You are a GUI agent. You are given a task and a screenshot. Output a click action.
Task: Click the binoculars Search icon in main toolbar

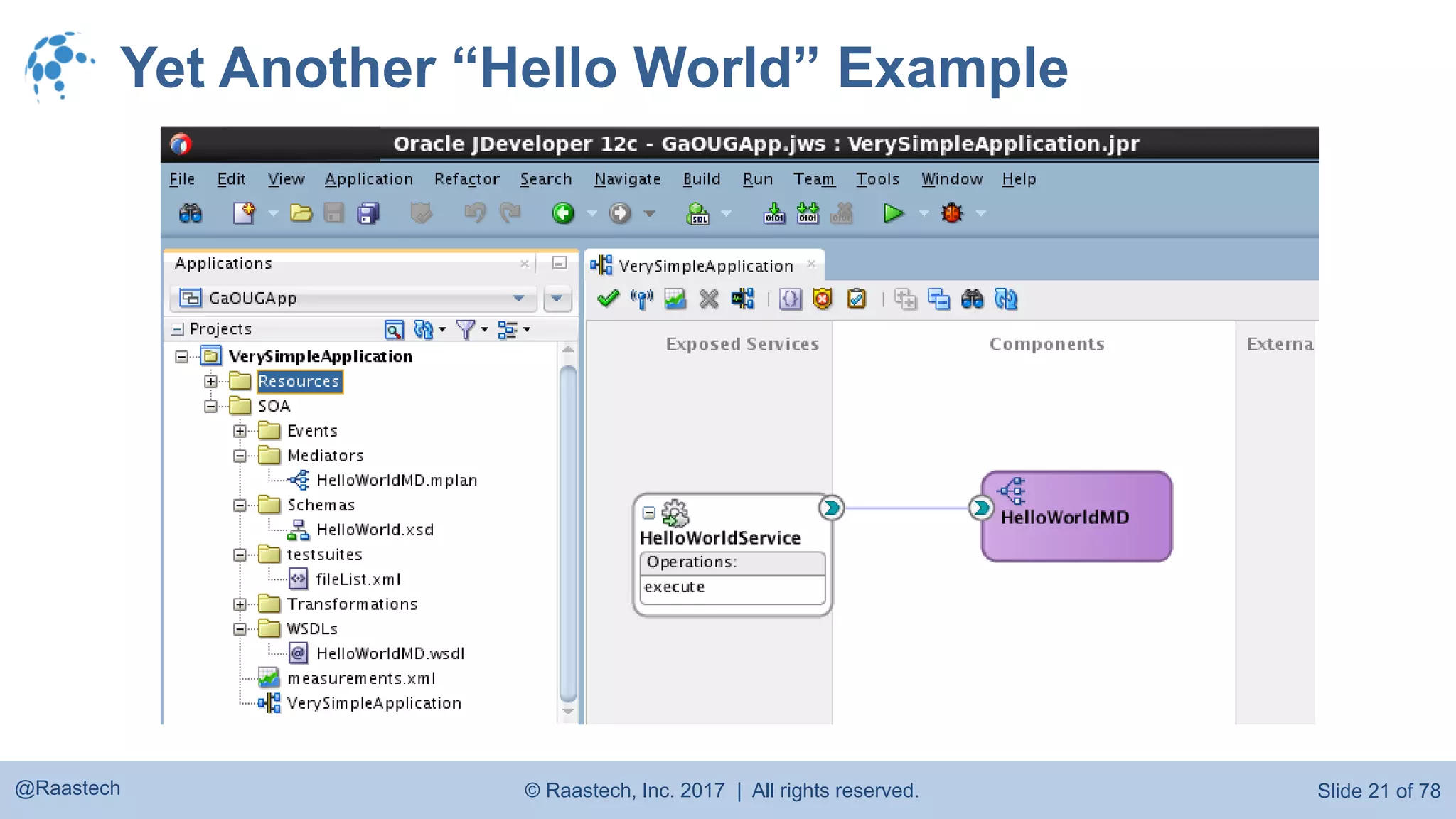pyautogui.click(x=191, y=213)
